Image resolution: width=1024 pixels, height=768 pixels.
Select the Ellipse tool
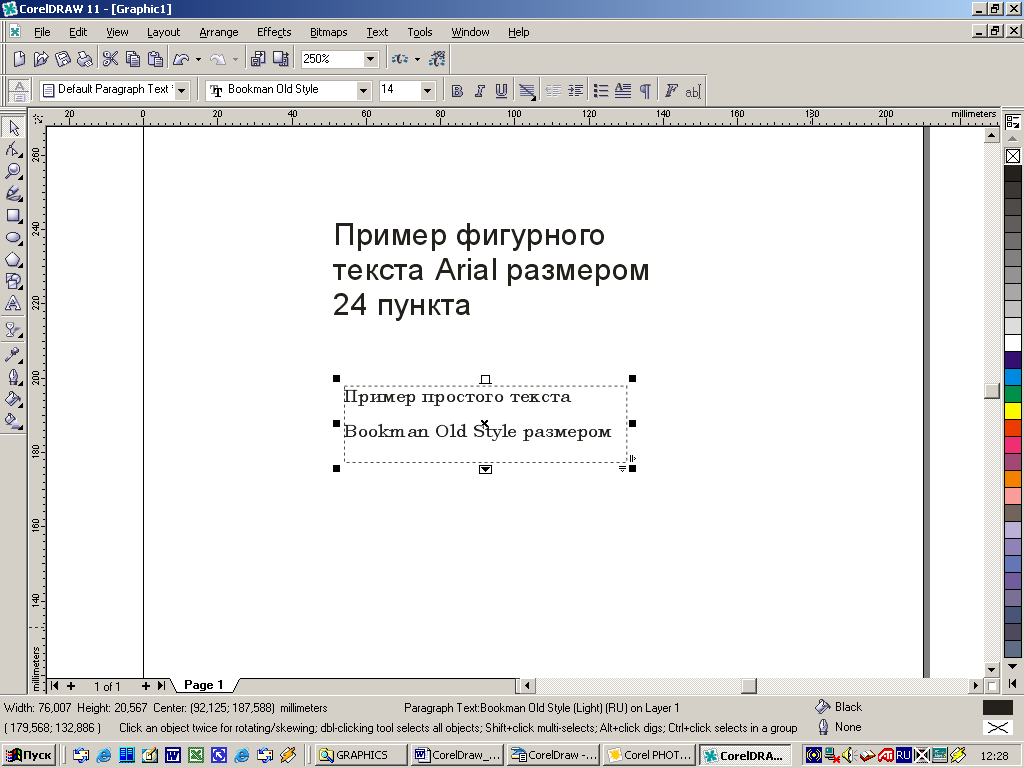click(x=13, y=238)
